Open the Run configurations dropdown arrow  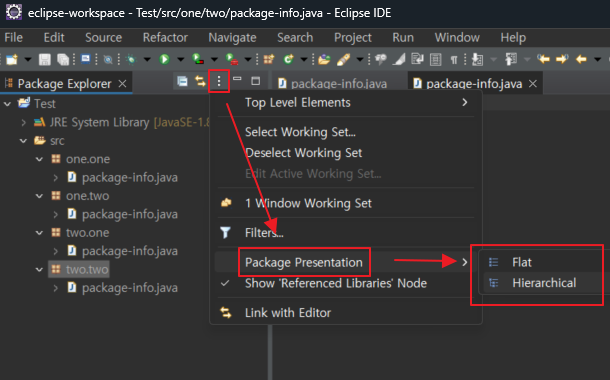[x=181, y=60]
